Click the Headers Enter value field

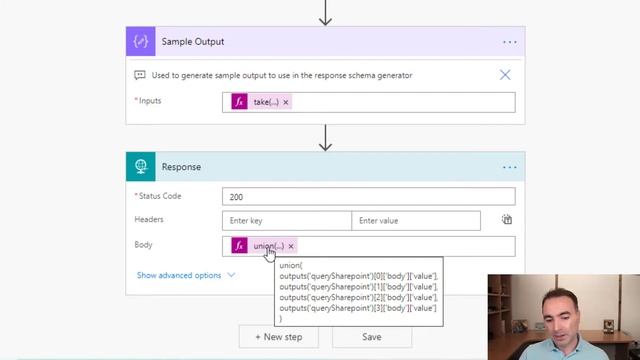pyautogui.click(x=416, y=220)
